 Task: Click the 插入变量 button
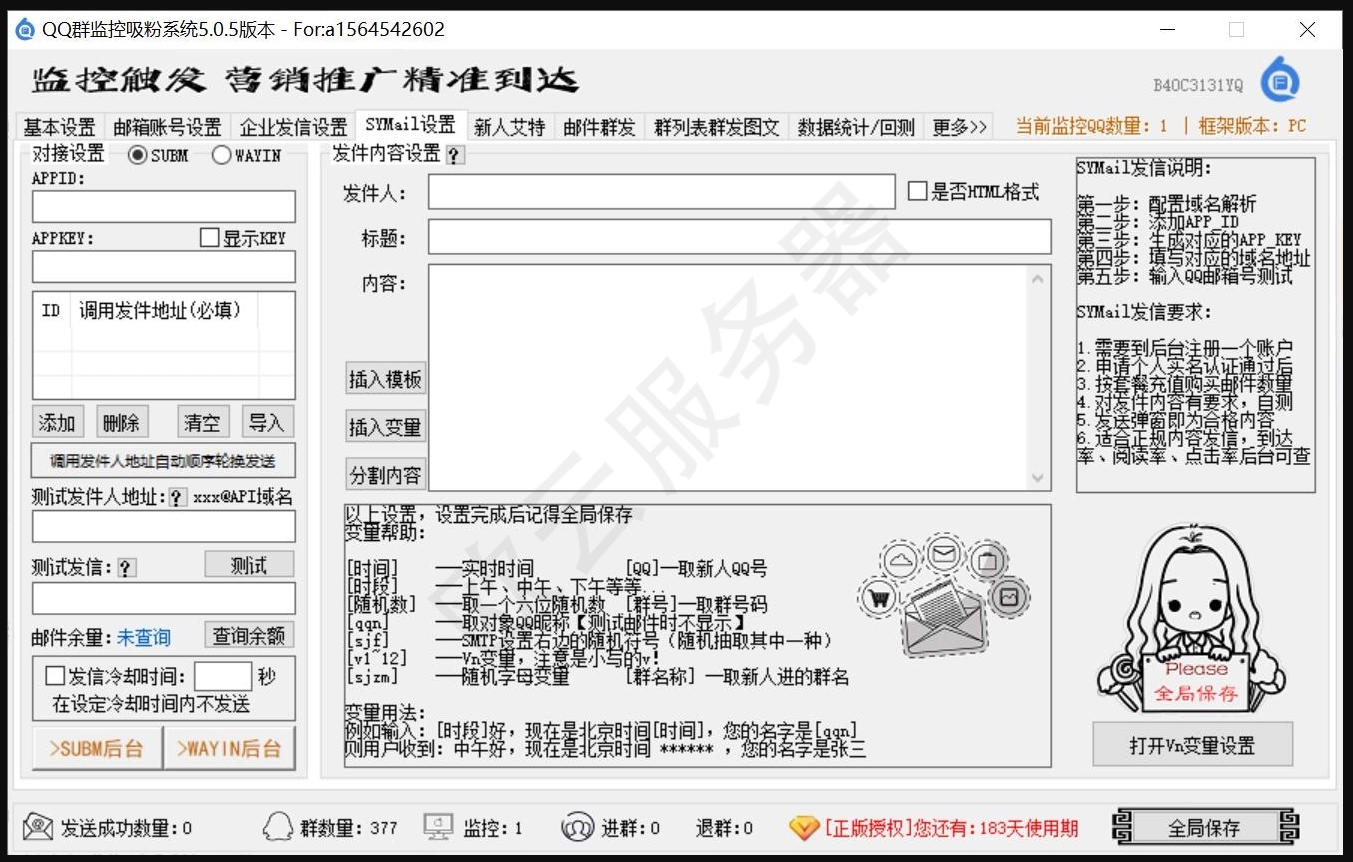[386, 427]
